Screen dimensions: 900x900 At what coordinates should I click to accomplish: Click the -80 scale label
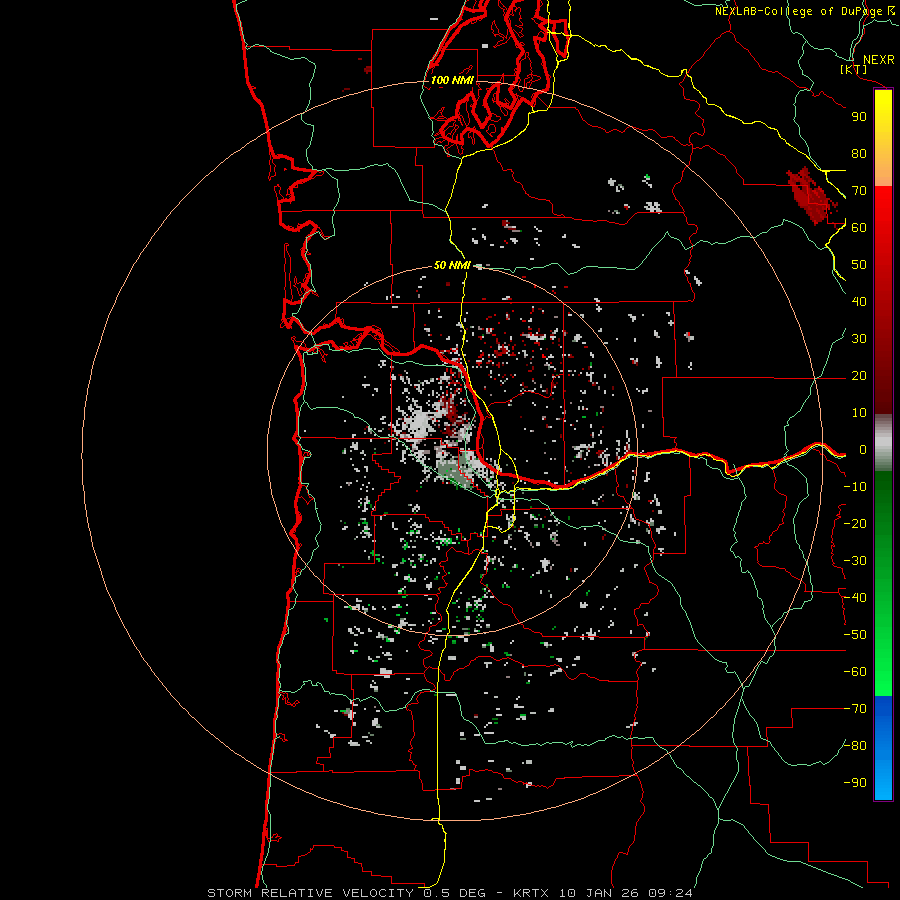click(855, 746)
